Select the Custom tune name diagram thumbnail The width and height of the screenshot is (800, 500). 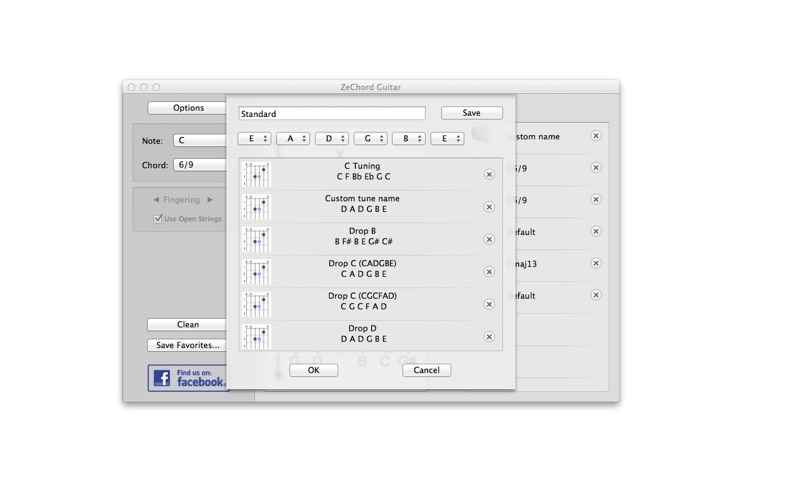(x=256, y=207)
